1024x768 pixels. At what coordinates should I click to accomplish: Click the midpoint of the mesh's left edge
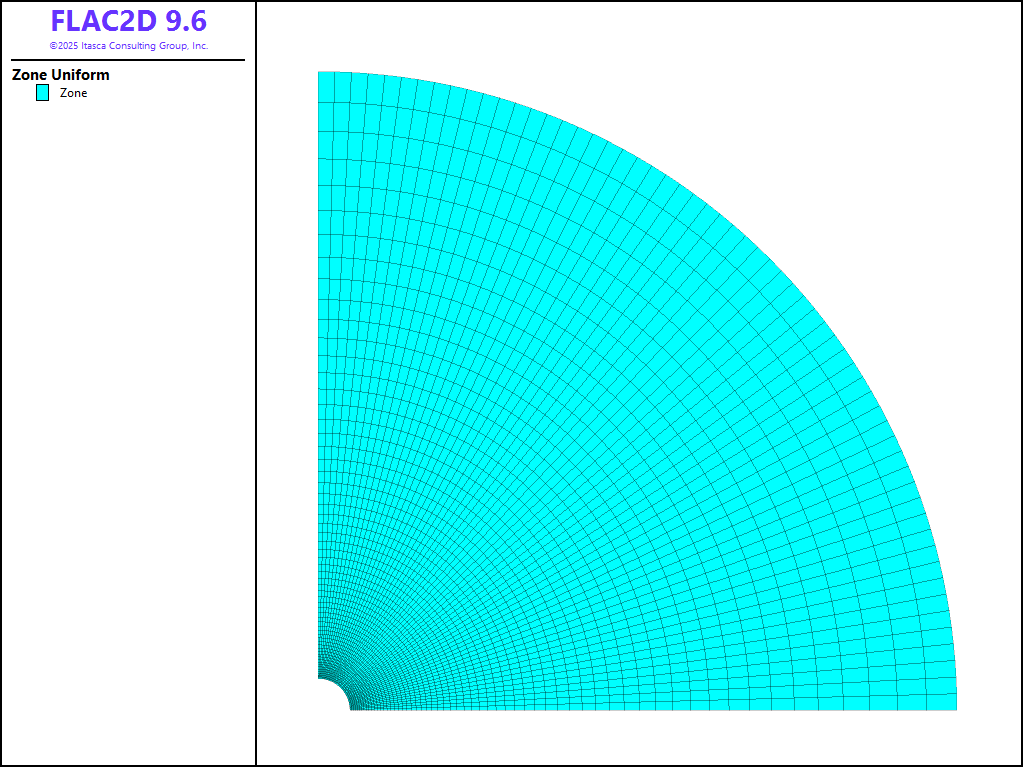click(319, 375)
